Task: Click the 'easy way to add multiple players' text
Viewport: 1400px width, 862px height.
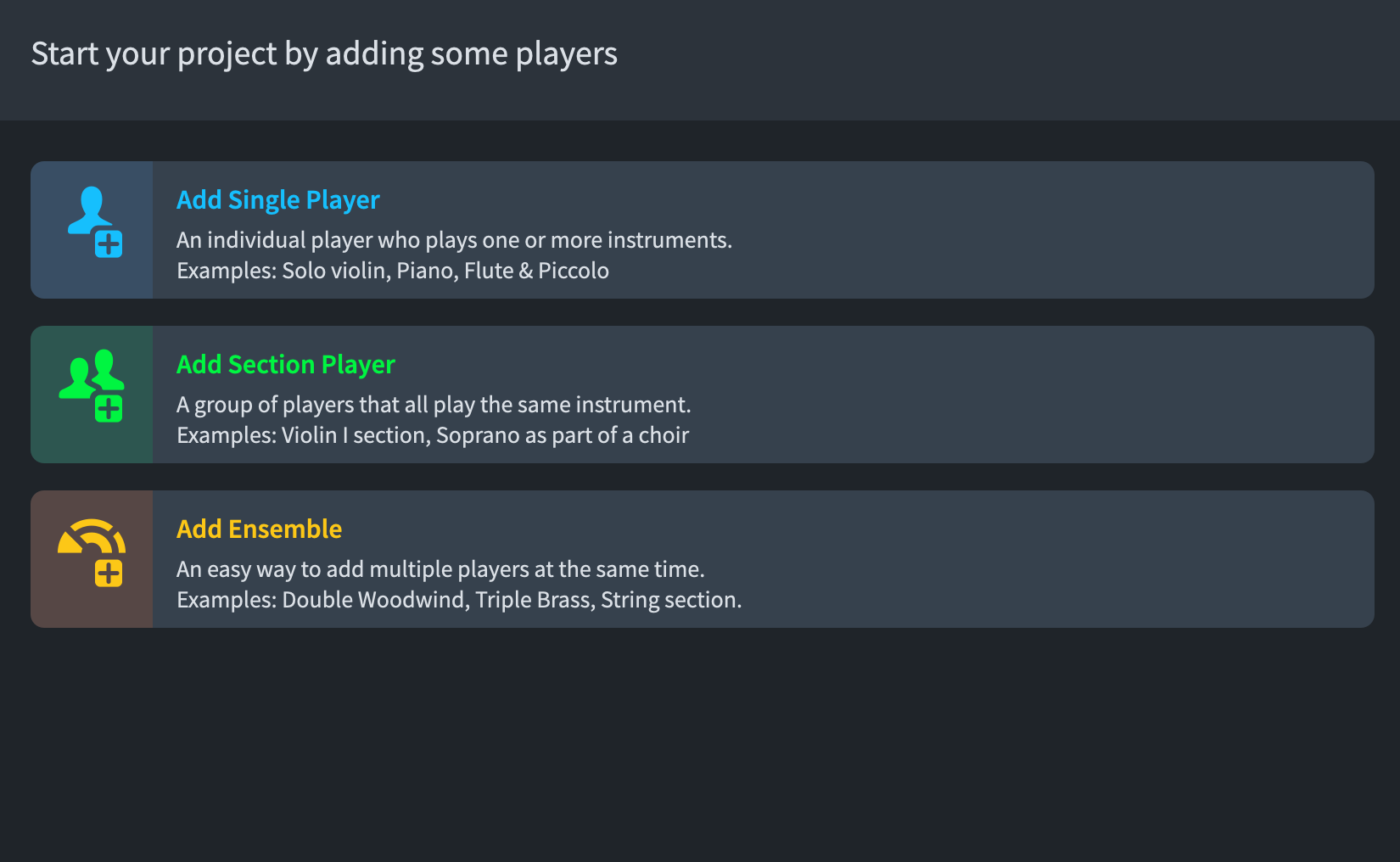Action: coord(440,569)
